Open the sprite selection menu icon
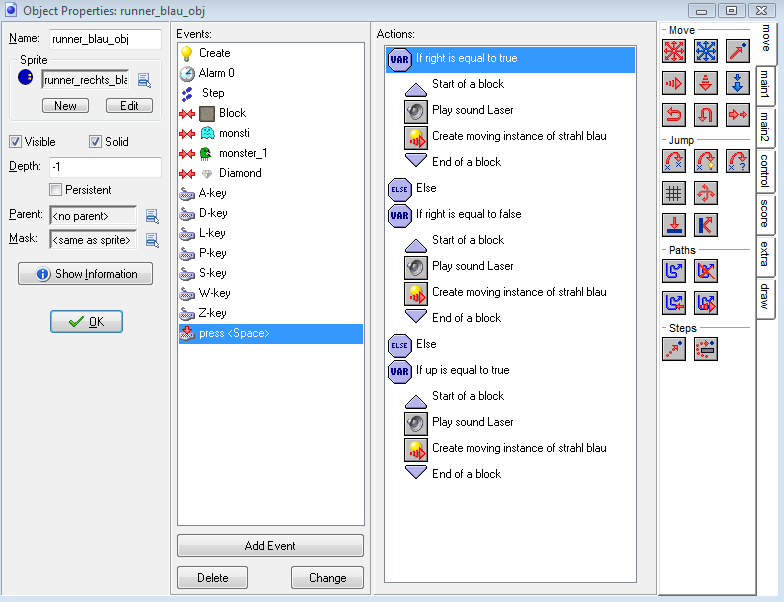Screen dimensions: 784x602 point(144,80)
